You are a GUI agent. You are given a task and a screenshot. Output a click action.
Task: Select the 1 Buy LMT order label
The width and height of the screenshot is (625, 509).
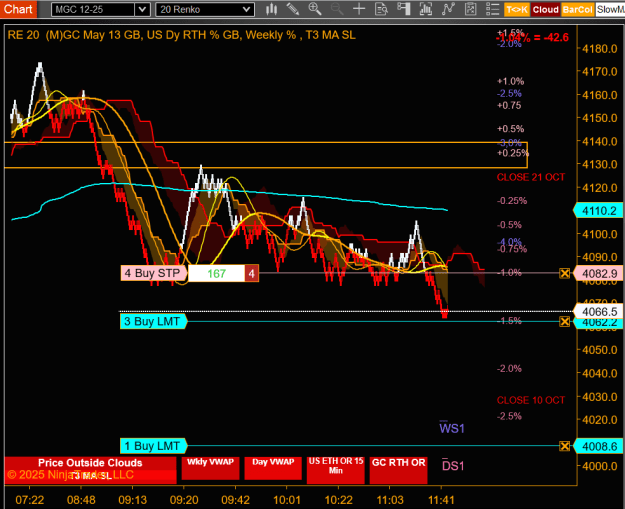coord(153,446)
